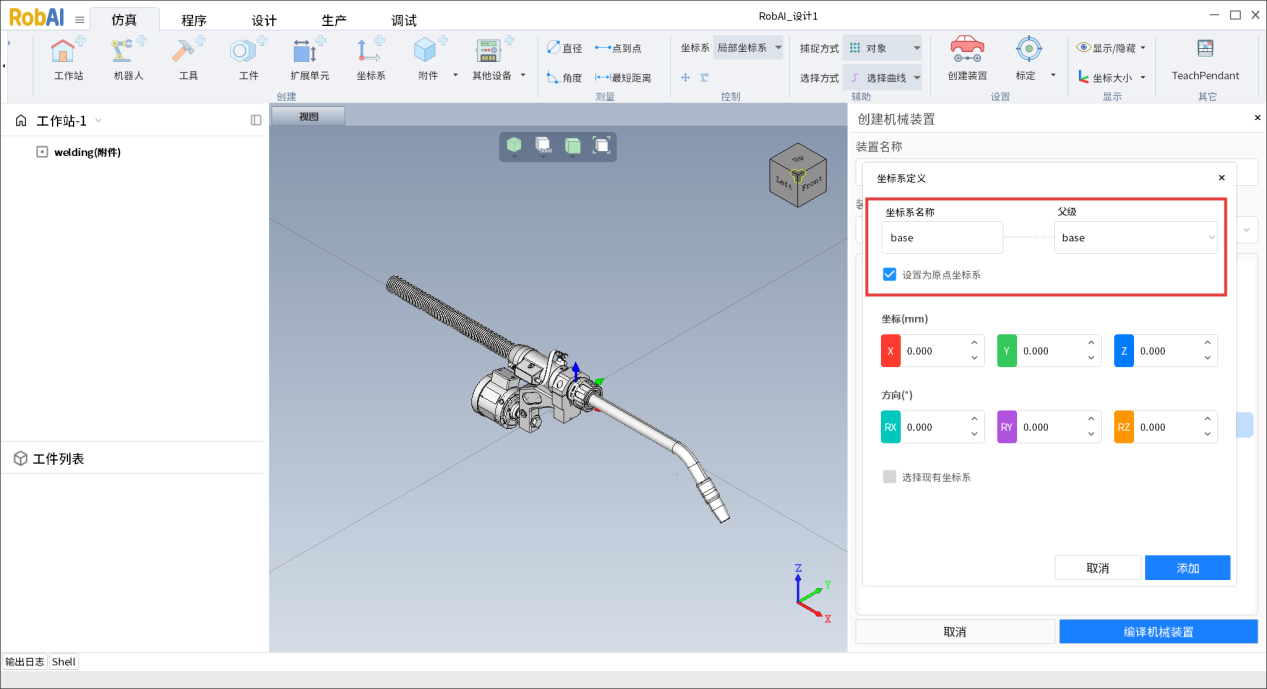Switch to the 生产 tab
1267x689 pixels.
(x=334, y=20)
